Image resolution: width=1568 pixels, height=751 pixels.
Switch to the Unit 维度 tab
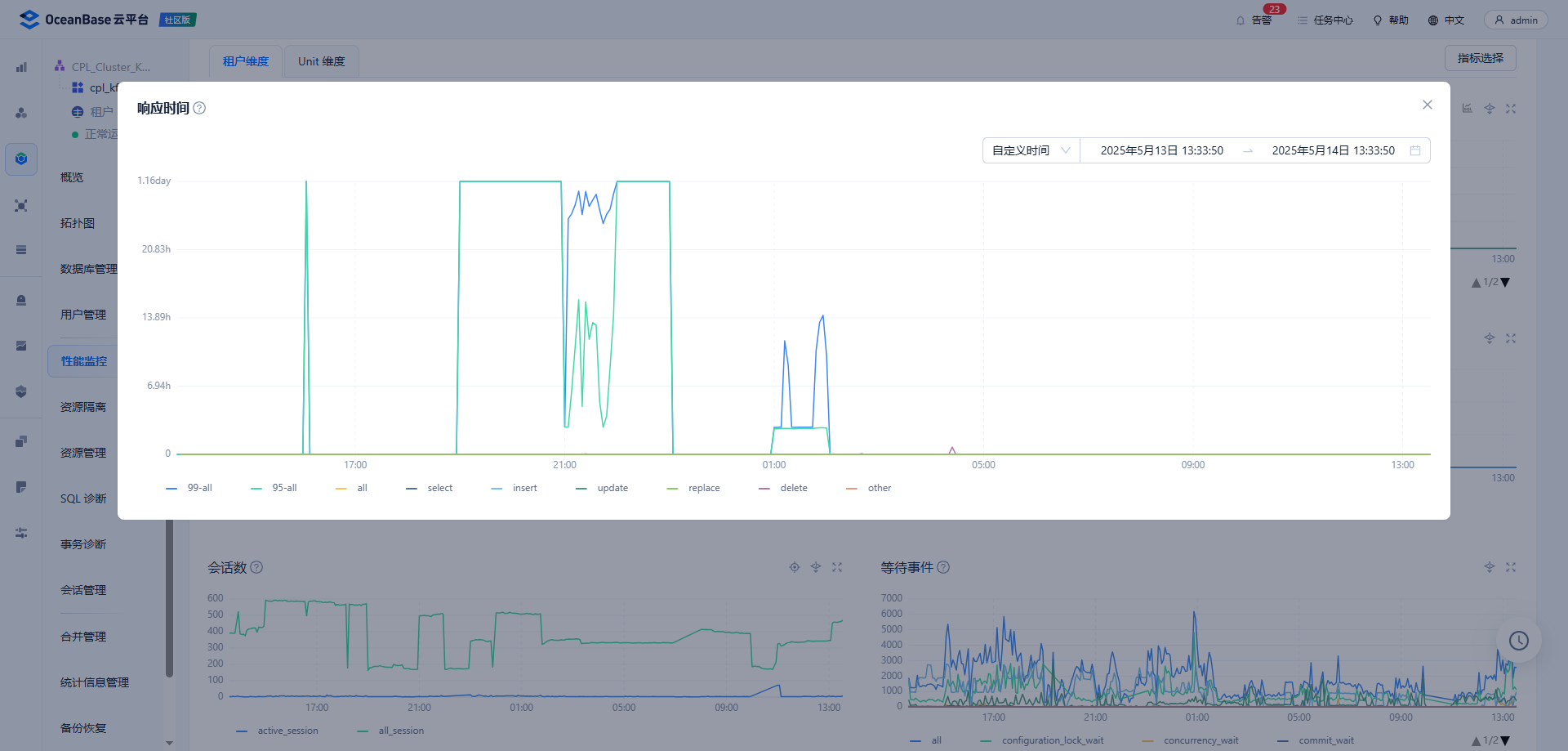[321, 61]
